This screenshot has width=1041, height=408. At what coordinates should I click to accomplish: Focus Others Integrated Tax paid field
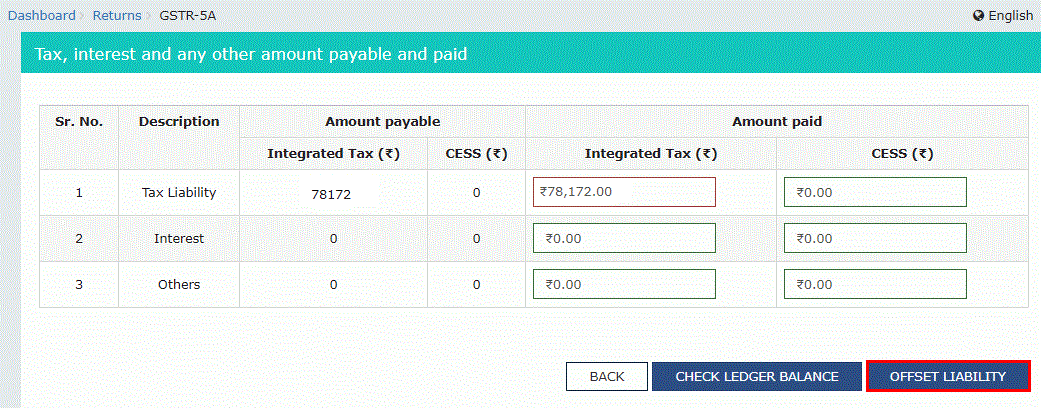pyautogui.click(x=624, y=284)
